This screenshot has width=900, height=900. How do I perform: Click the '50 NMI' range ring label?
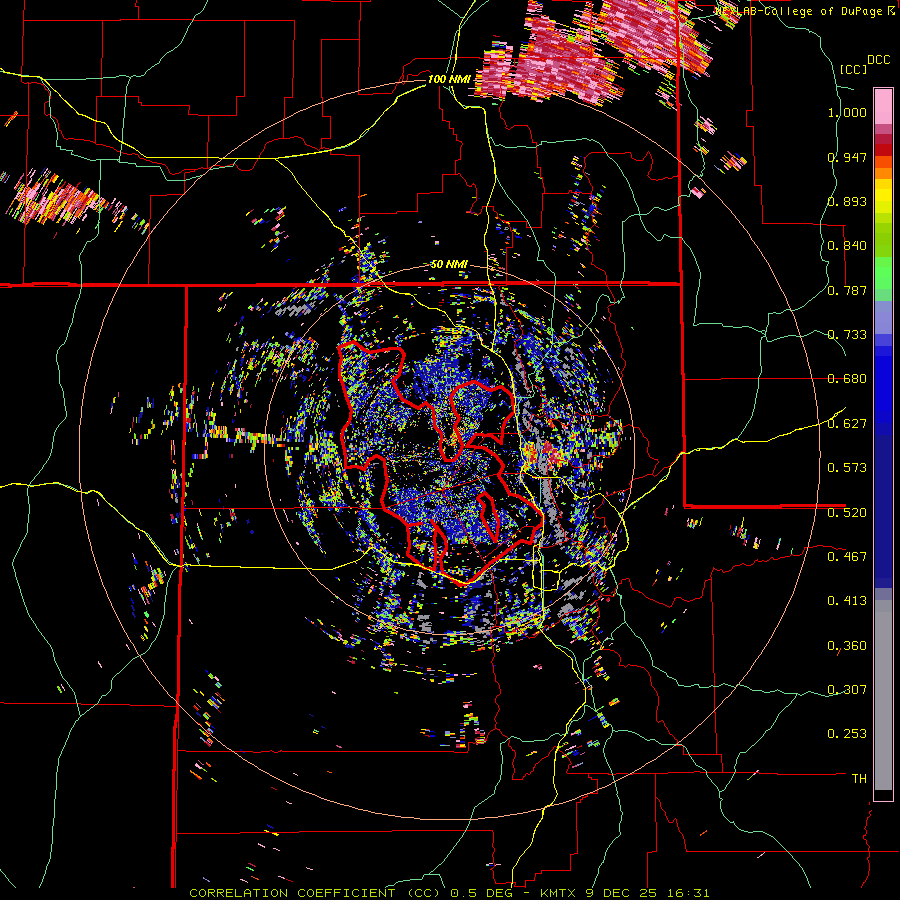pyautogui.click(x=449, y=265)
